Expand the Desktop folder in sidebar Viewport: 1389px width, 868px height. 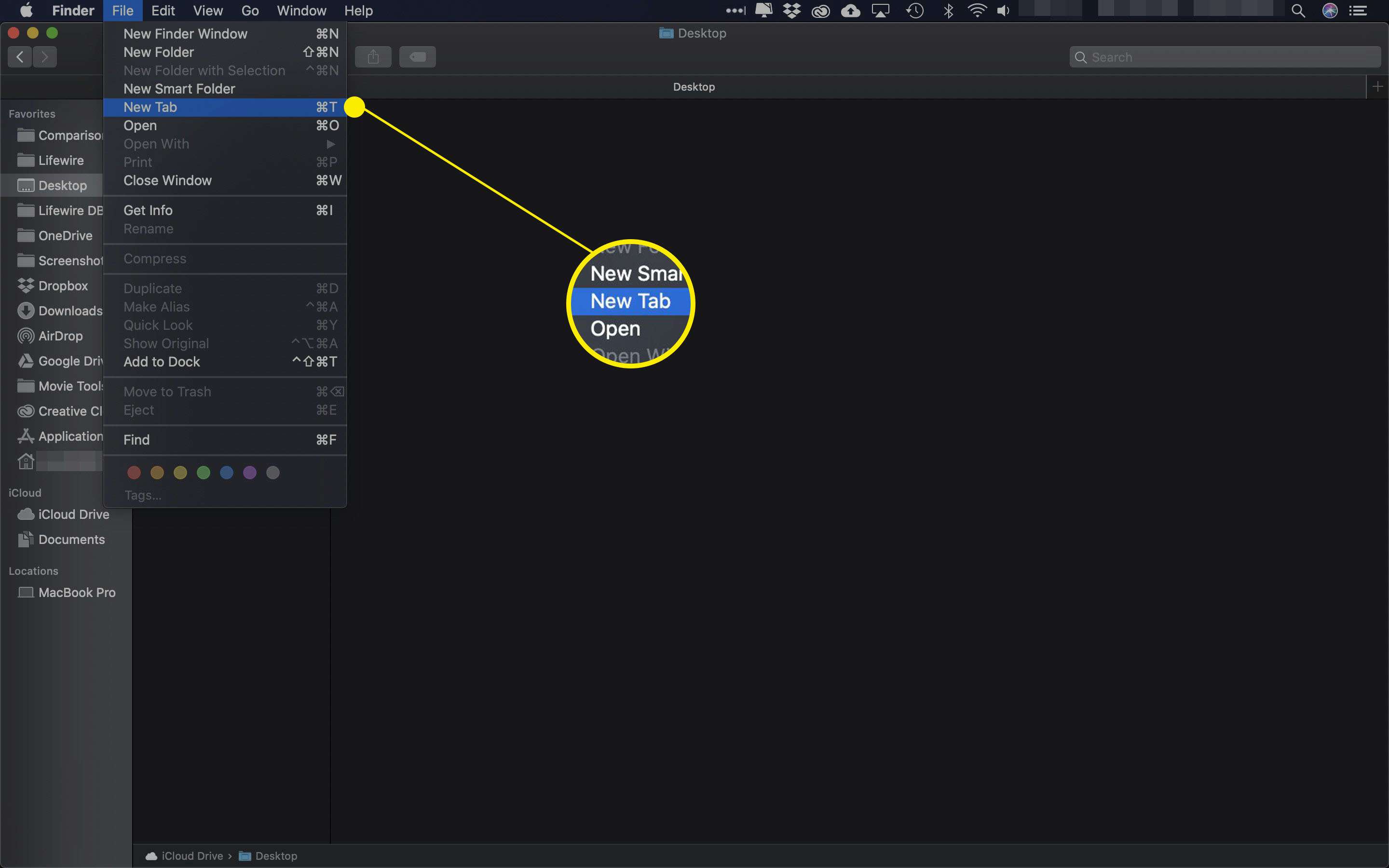tap(62, 185)
